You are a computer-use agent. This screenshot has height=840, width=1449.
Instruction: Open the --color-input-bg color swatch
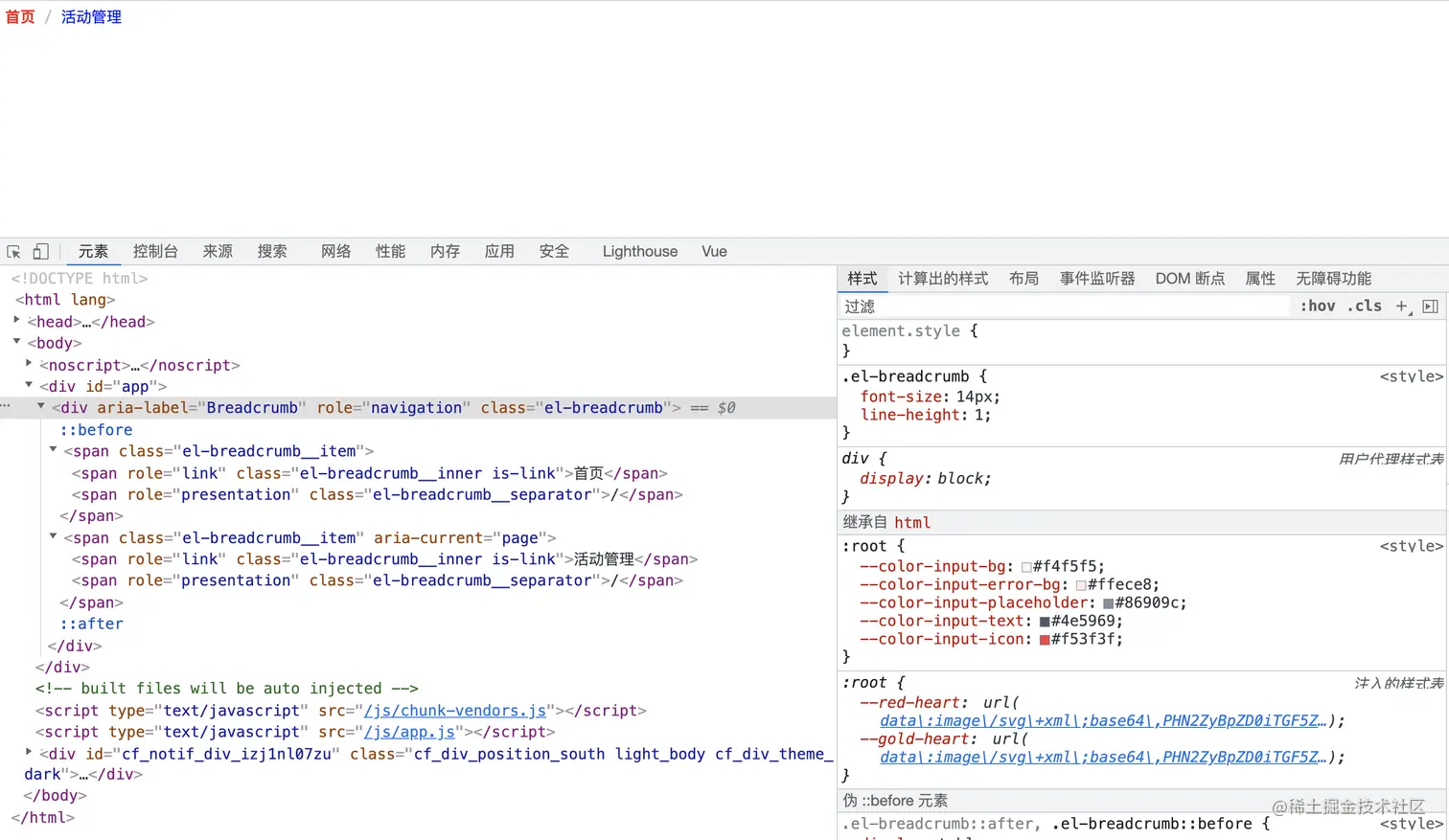pos(1026,567)
